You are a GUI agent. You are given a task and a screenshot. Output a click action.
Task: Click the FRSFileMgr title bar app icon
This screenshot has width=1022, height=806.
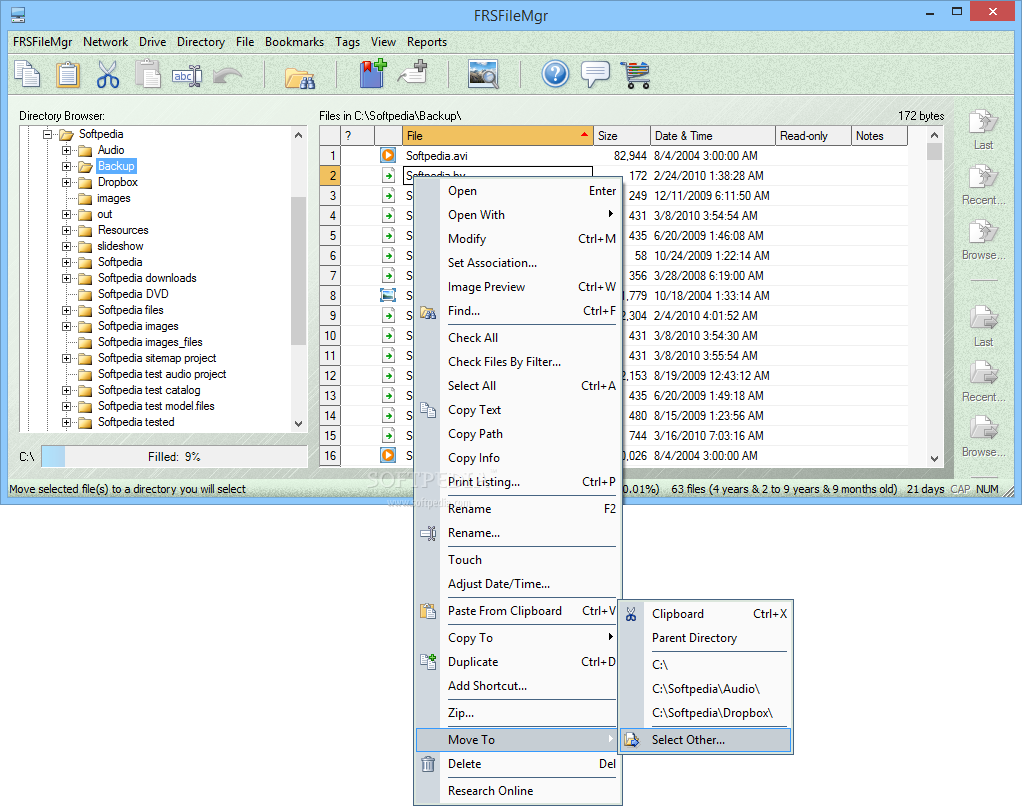click(x=18, y=14)
